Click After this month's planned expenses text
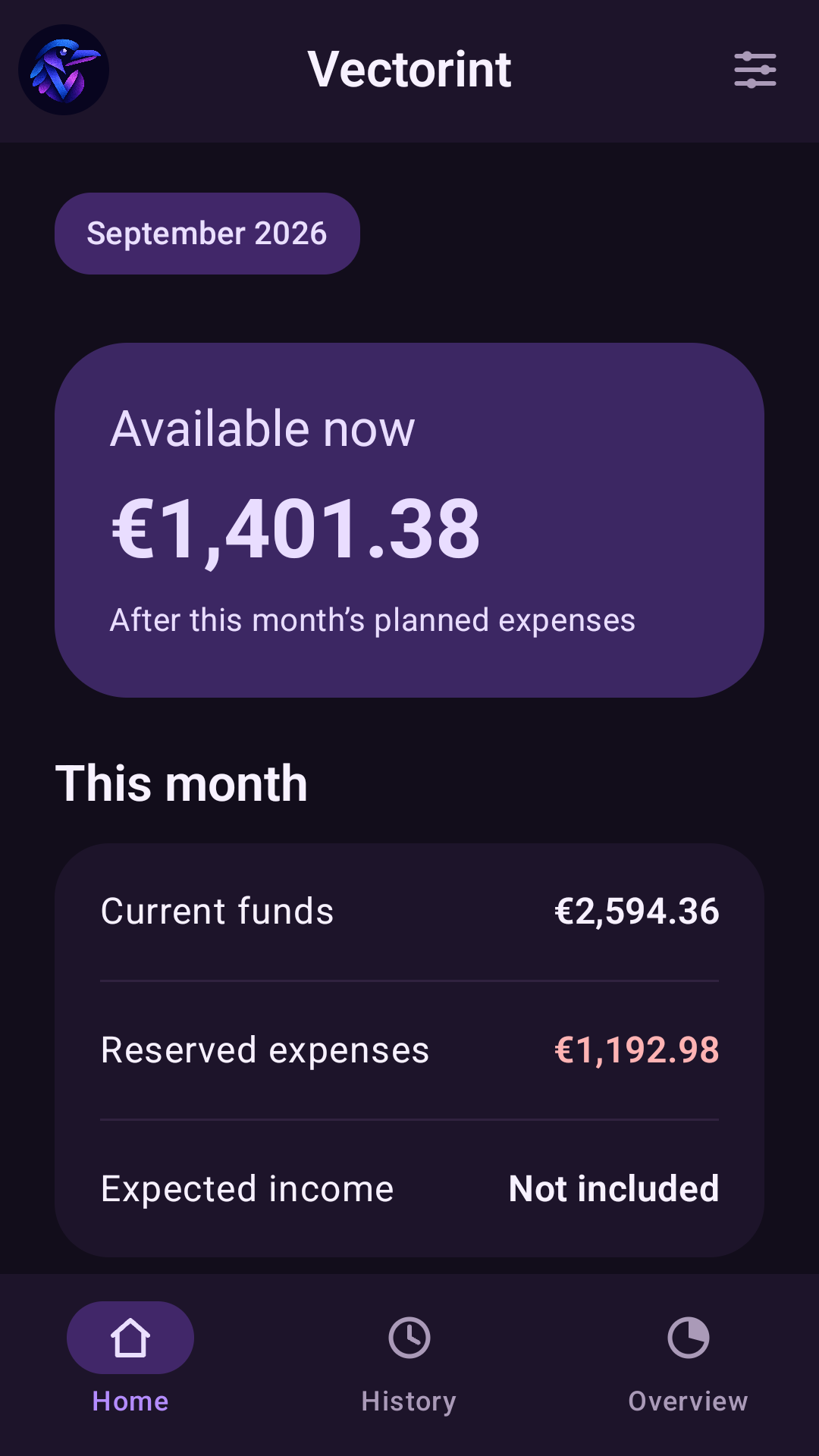 373,620
